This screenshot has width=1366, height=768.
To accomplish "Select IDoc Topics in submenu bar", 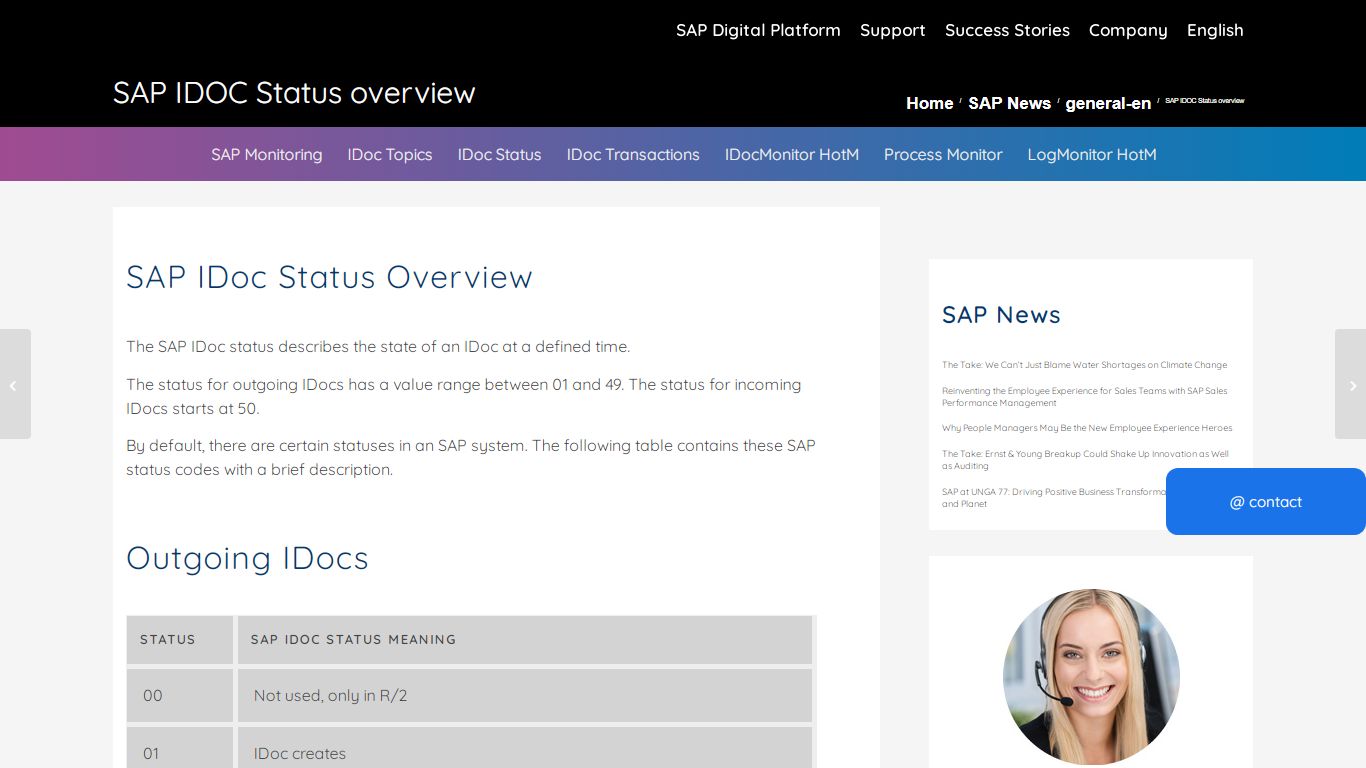I will click(390, 154).
